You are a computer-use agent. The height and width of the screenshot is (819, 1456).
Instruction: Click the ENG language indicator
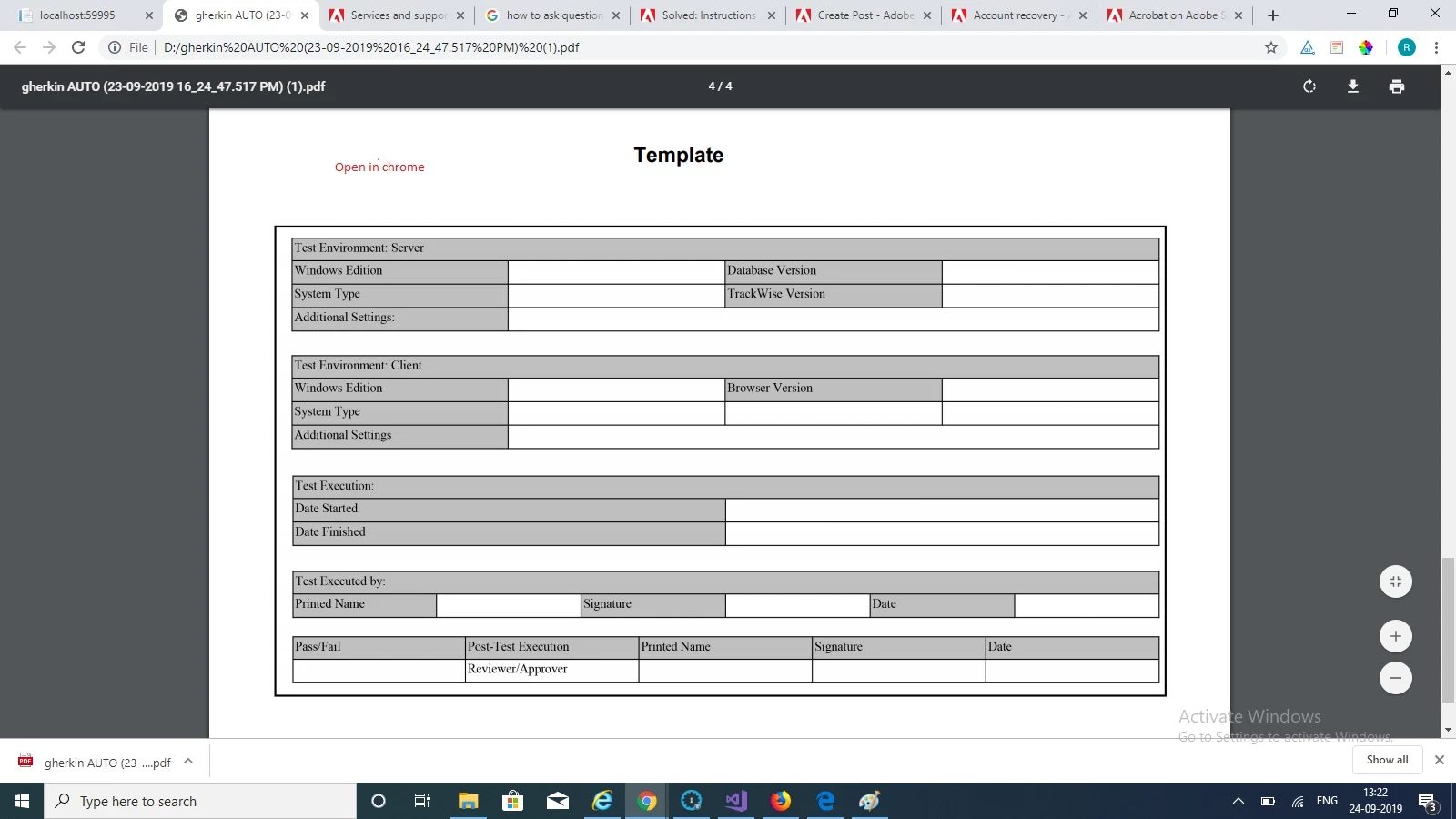coord(1327,801)
